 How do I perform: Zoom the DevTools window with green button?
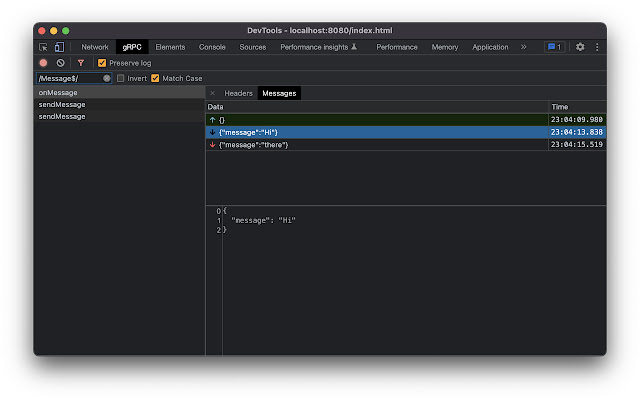pos(66,31)
